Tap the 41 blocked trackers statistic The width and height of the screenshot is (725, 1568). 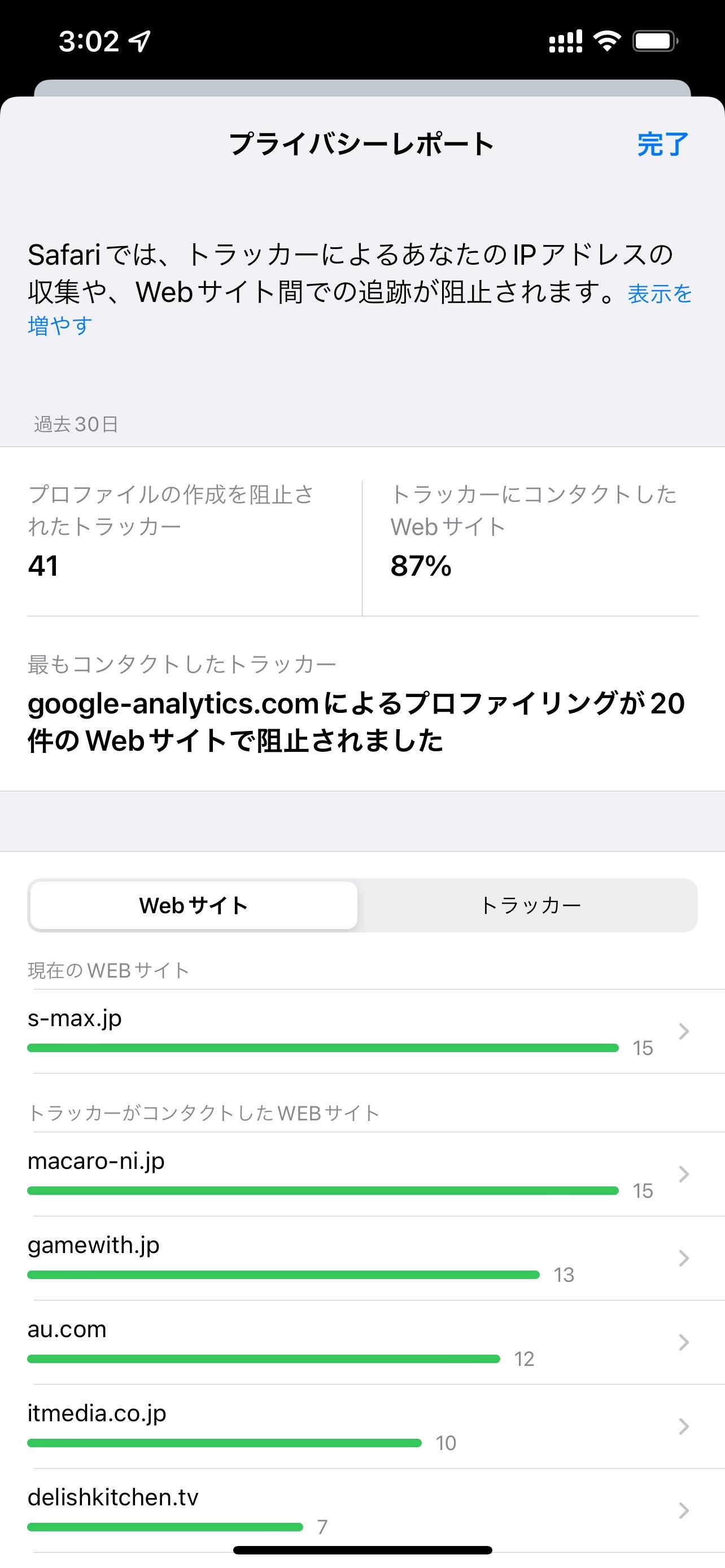point(43,566)
